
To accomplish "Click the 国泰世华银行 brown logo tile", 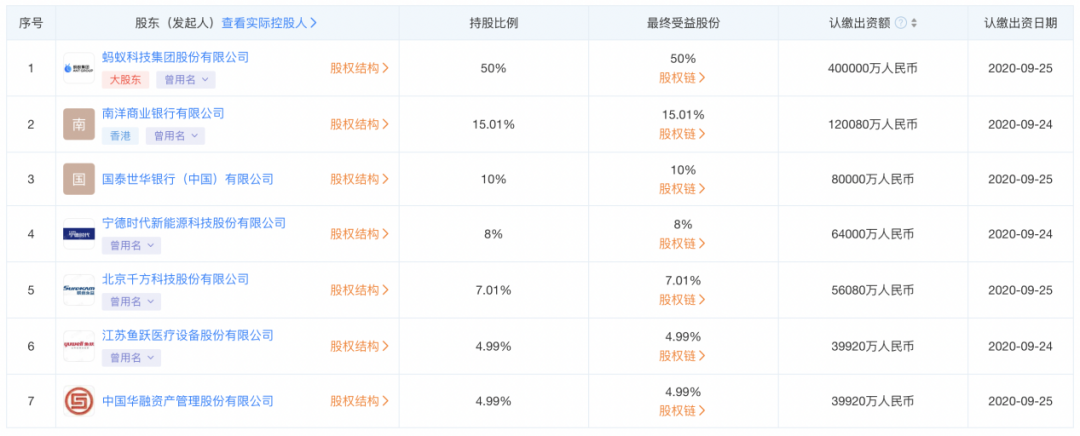I will [79, 179].
